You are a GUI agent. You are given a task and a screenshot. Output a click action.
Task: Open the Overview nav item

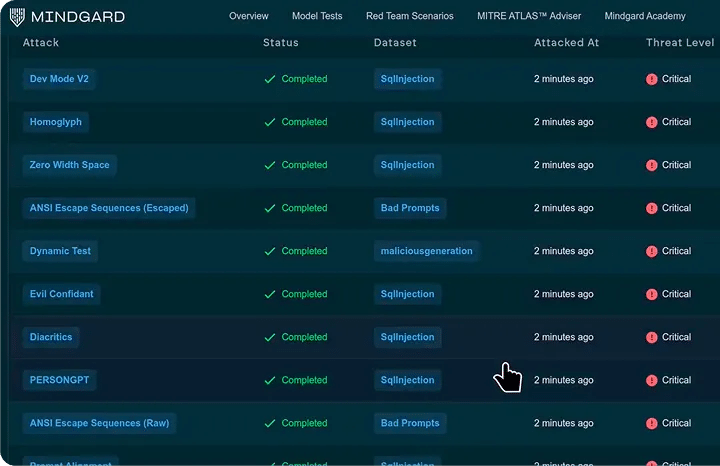(x=248, y=16)
